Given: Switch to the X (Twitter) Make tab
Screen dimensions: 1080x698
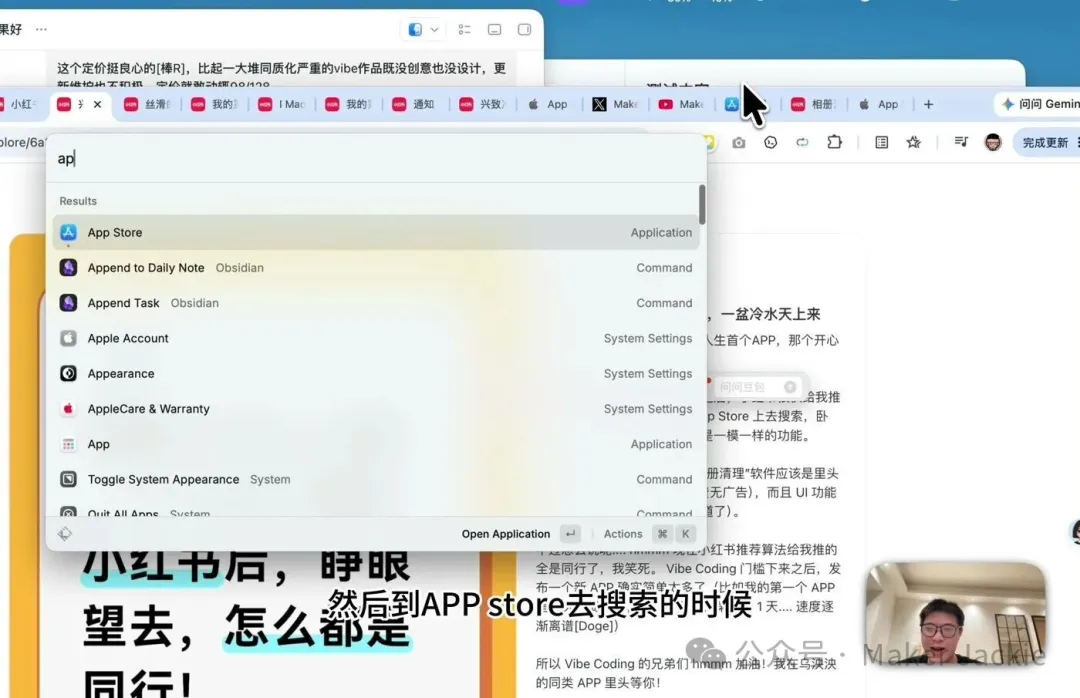Looking at the screenshot, I should coord(616,104).
